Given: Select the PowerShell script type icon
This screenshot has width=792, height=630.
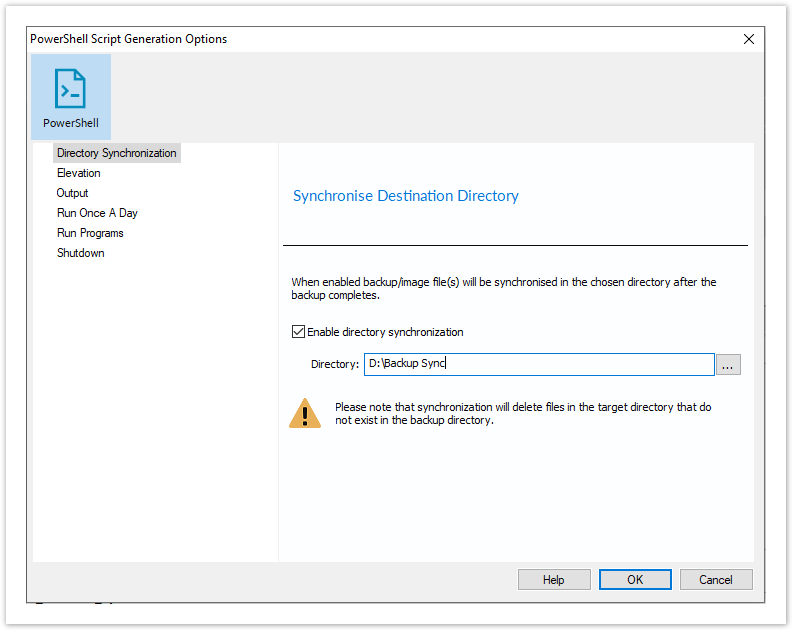Looking at the screenshot, I should tap(71, 97).
